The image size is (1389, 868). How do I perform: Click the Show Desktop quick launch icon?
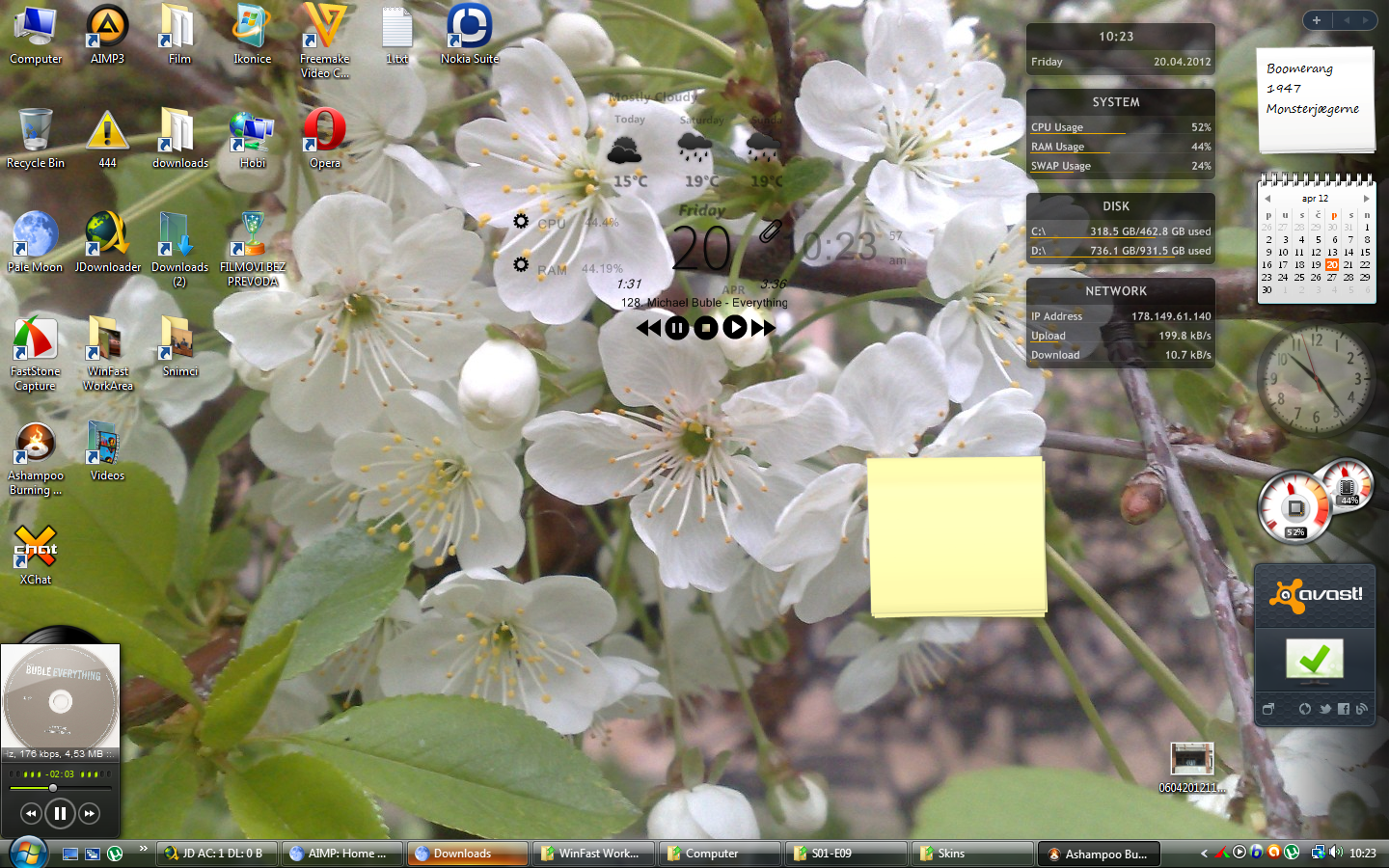(69, 854)
